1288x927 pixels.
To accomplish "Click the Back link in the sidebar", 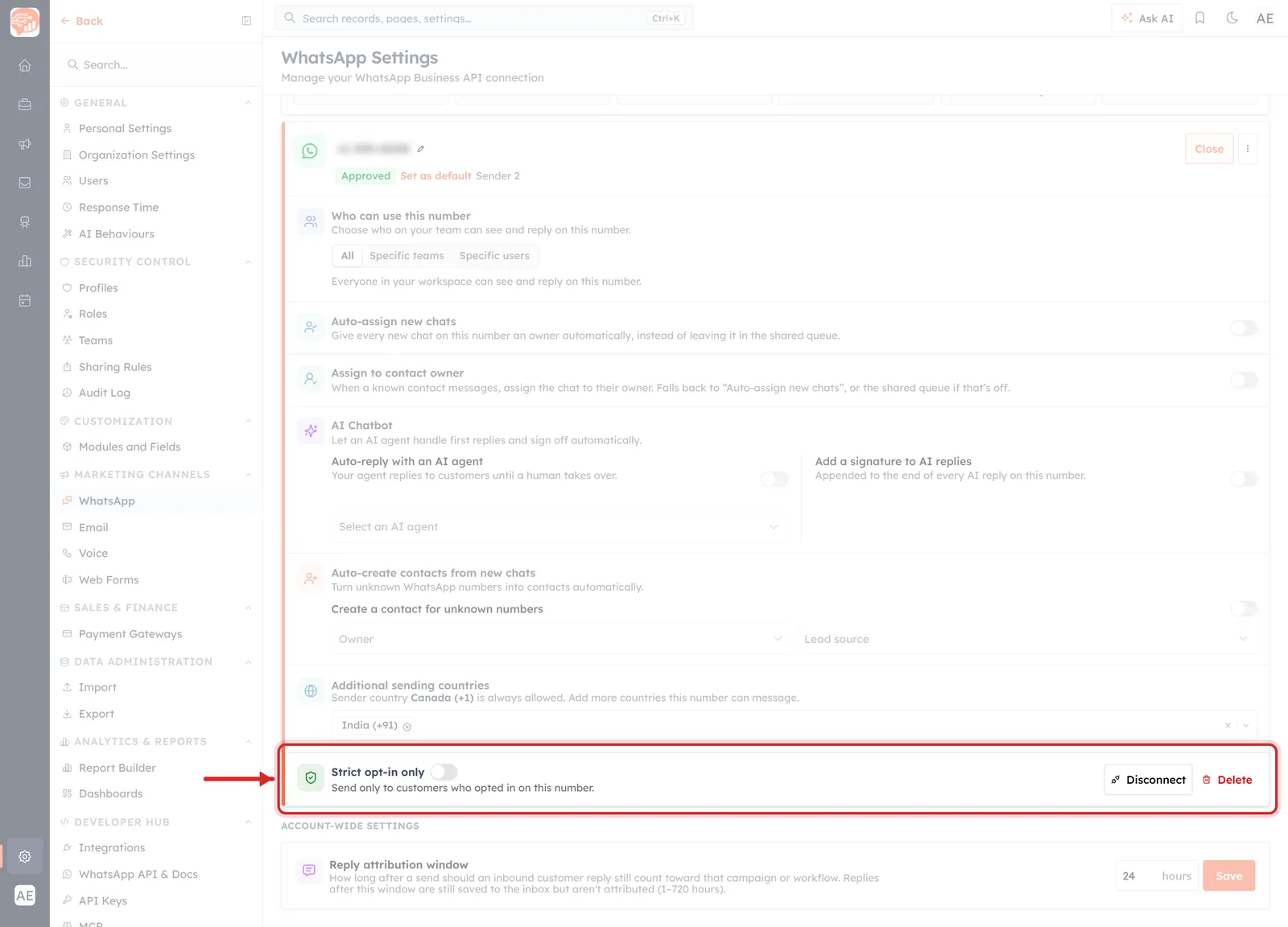I will point(82,21).
